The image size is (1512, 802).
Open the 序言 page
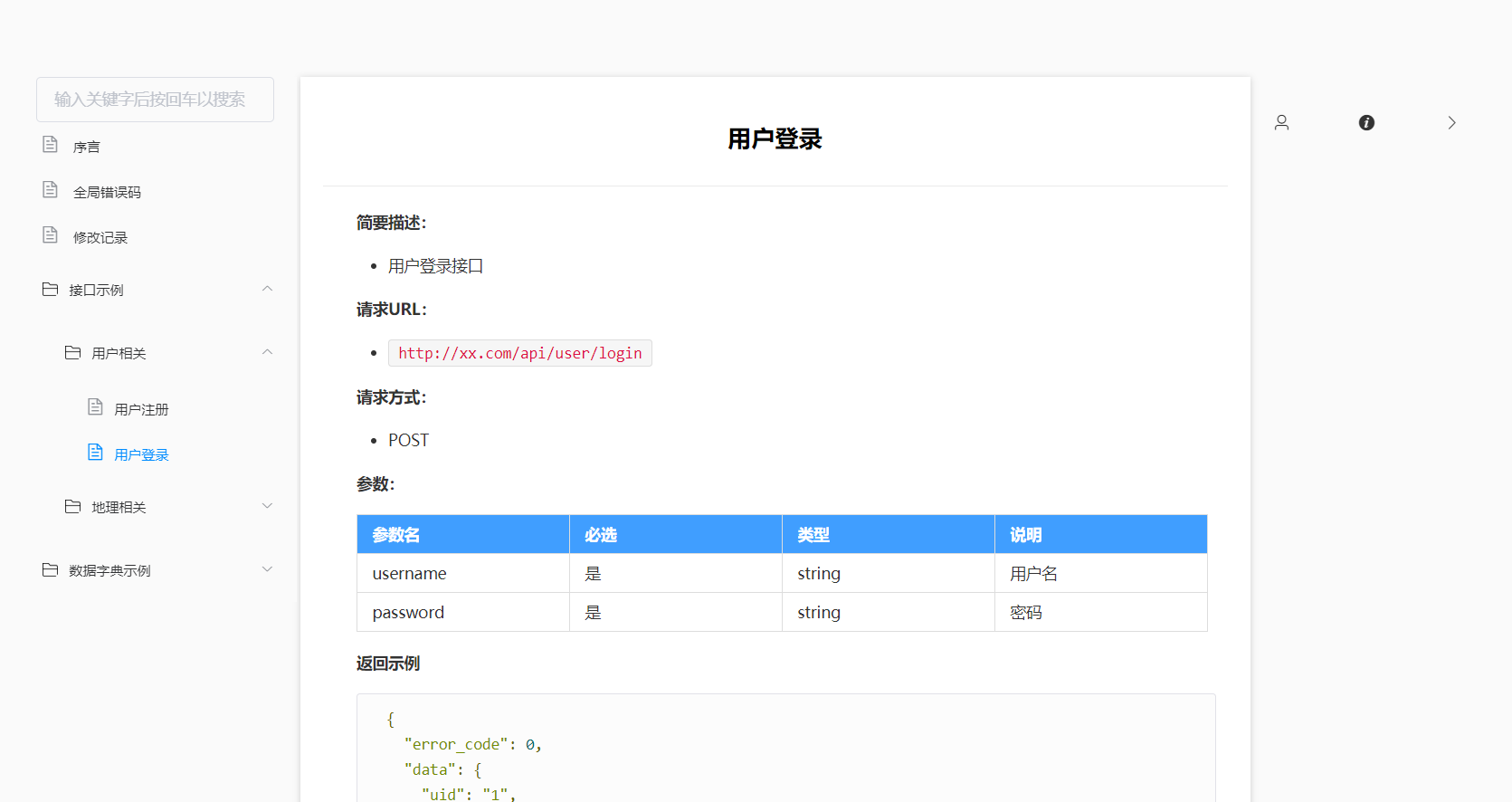point(87,147)
